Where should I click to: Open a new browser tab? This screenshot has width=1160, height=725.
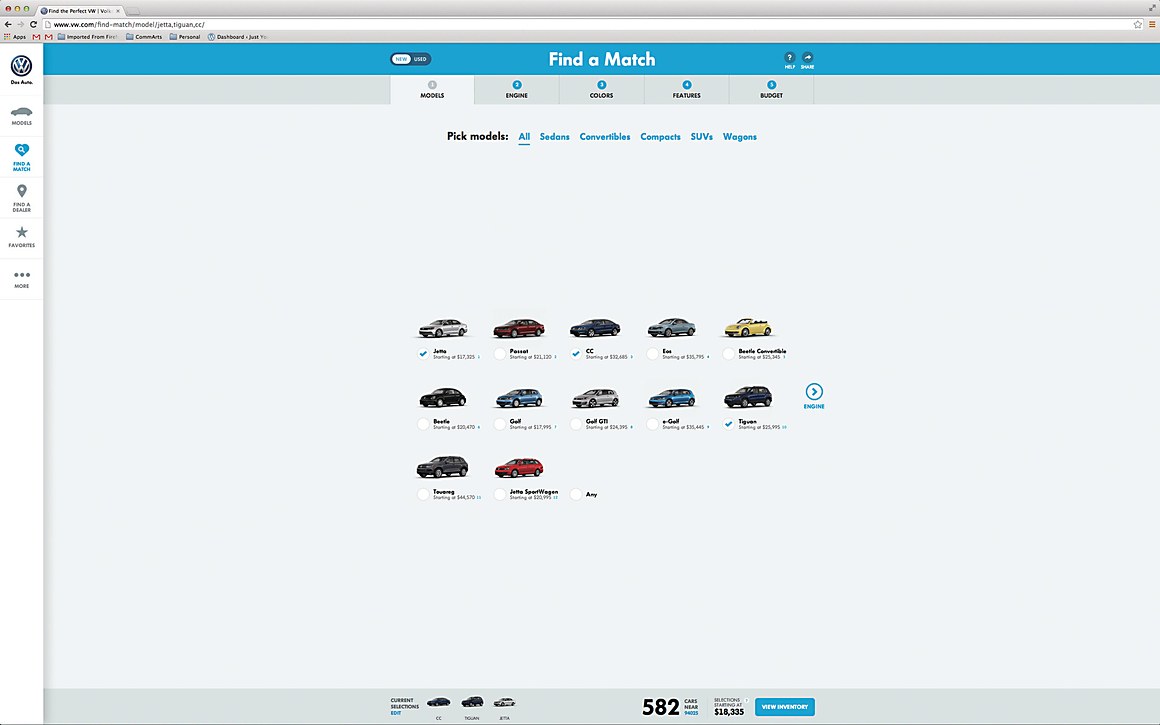[x=133, y=11]
